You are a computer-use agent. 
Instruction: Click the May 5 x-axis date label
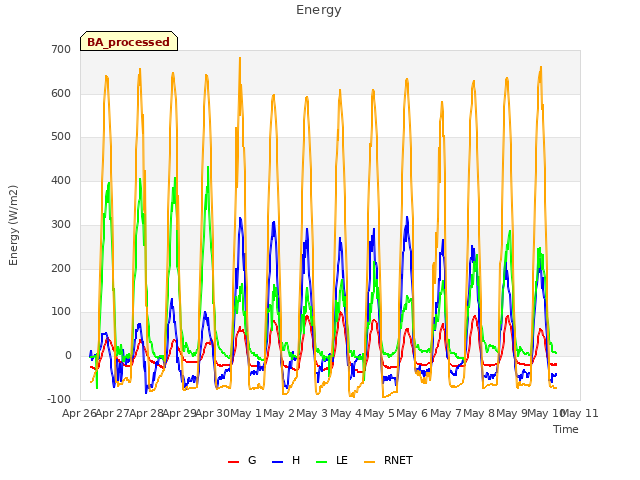click(x=379, y=413)
